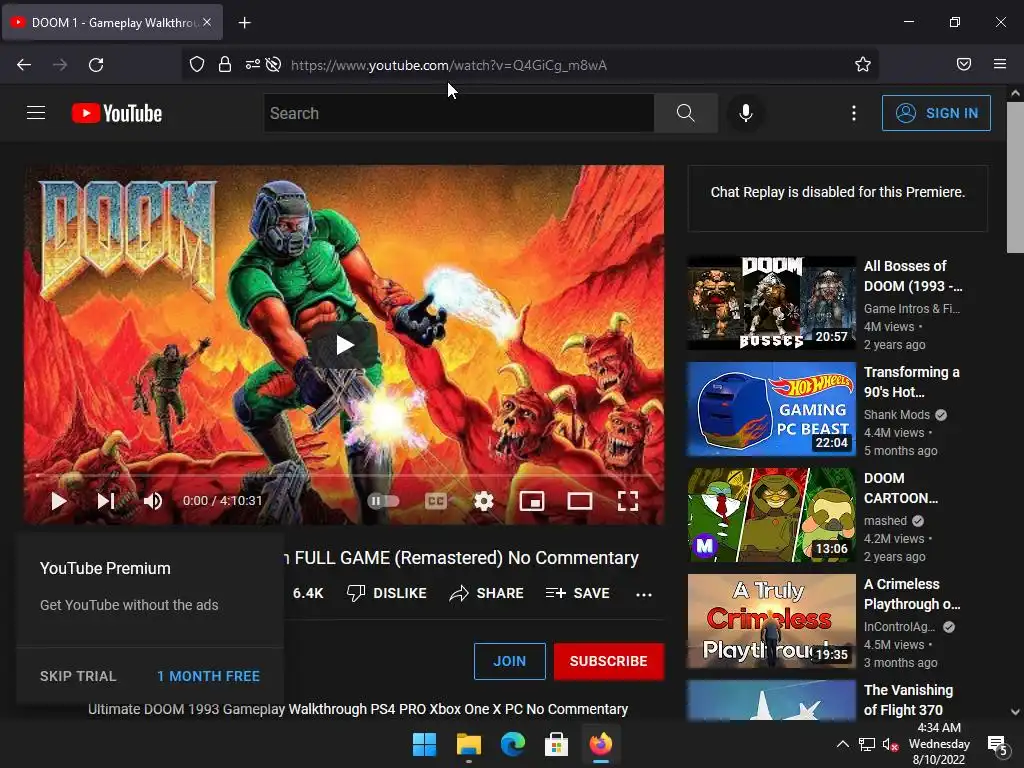
Task: Open a new browser tab
Action: pos(244,23)
